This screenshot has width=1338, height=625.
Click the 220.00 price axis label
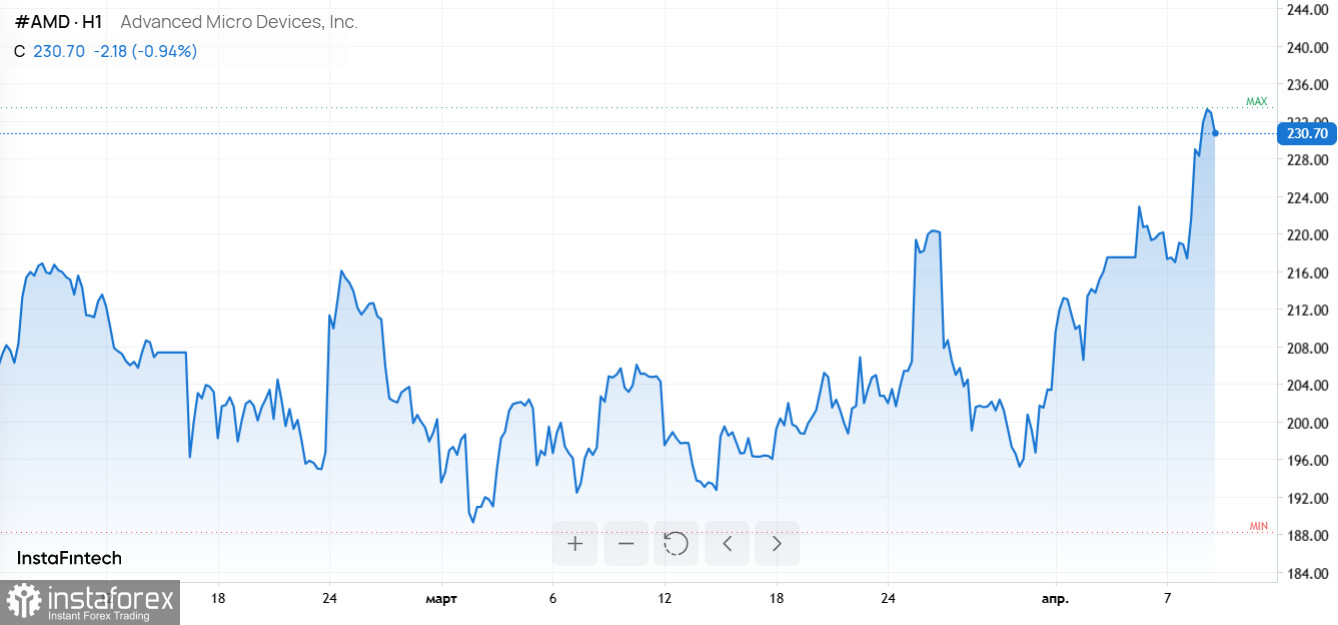(x=1310, y=235)
